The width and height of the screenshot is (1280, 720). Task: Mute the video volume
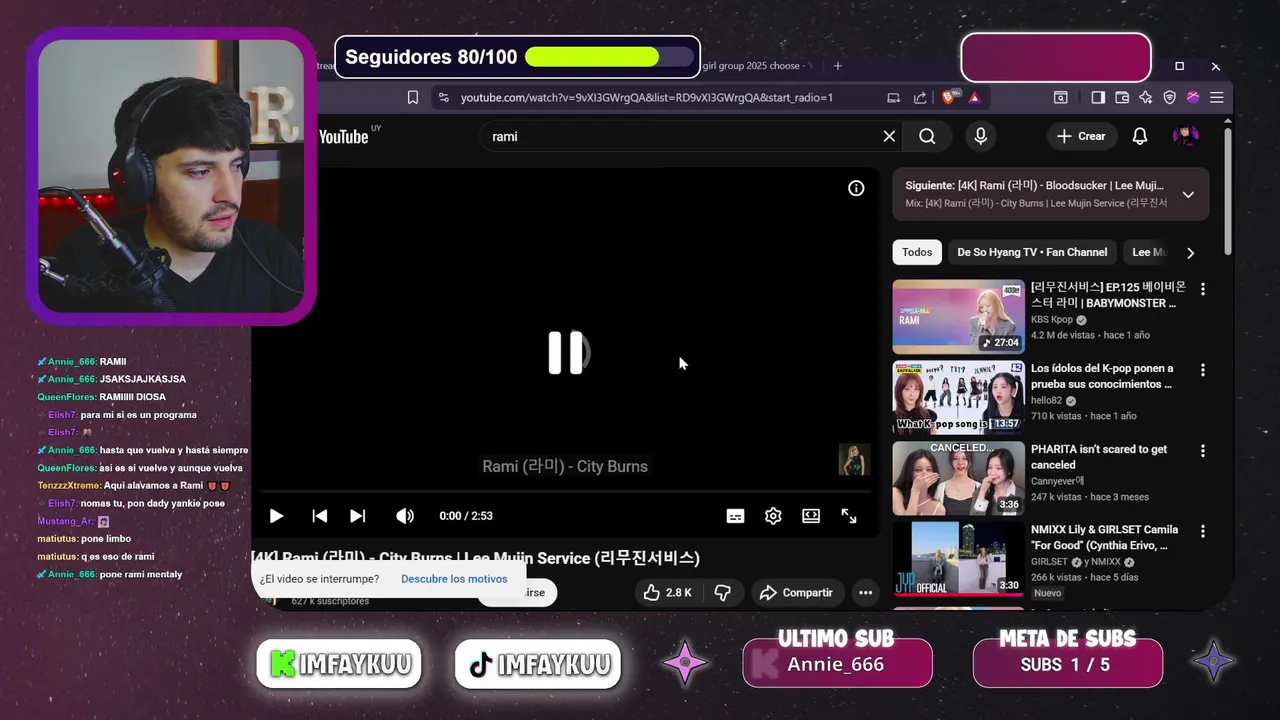coord(404,516)
